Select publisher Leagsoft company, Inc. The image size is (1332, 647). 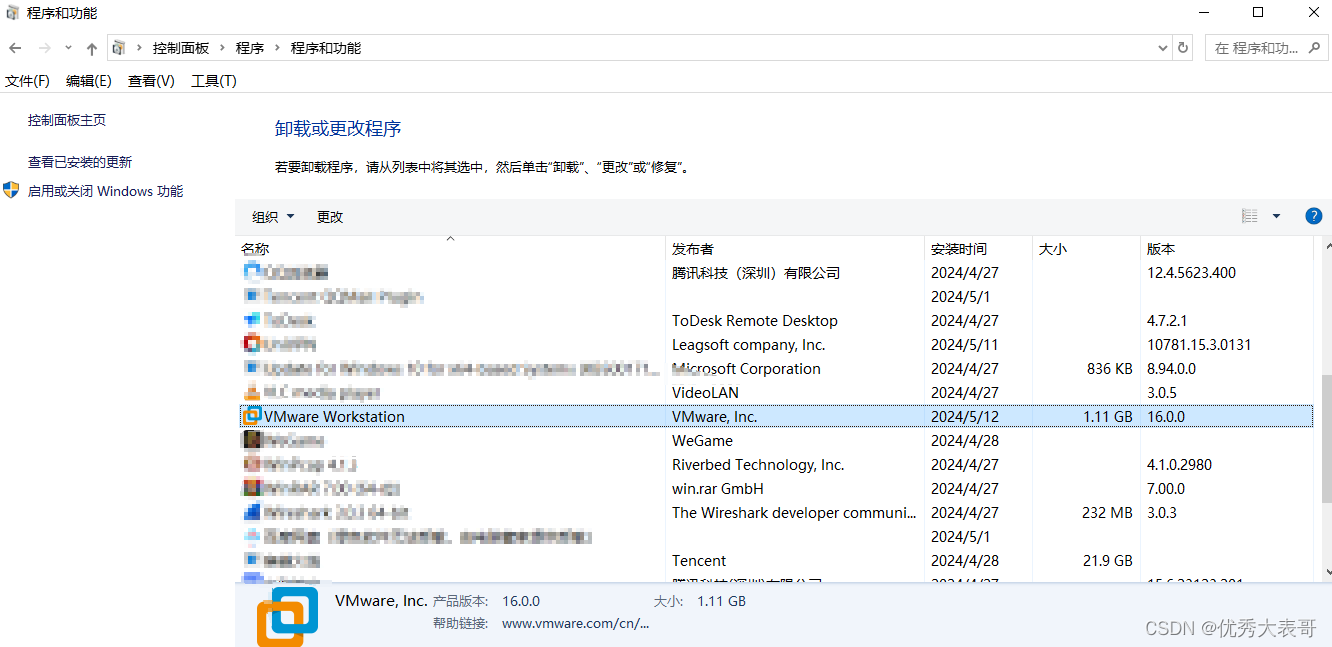pyautogui.click(x=749, y=345)
